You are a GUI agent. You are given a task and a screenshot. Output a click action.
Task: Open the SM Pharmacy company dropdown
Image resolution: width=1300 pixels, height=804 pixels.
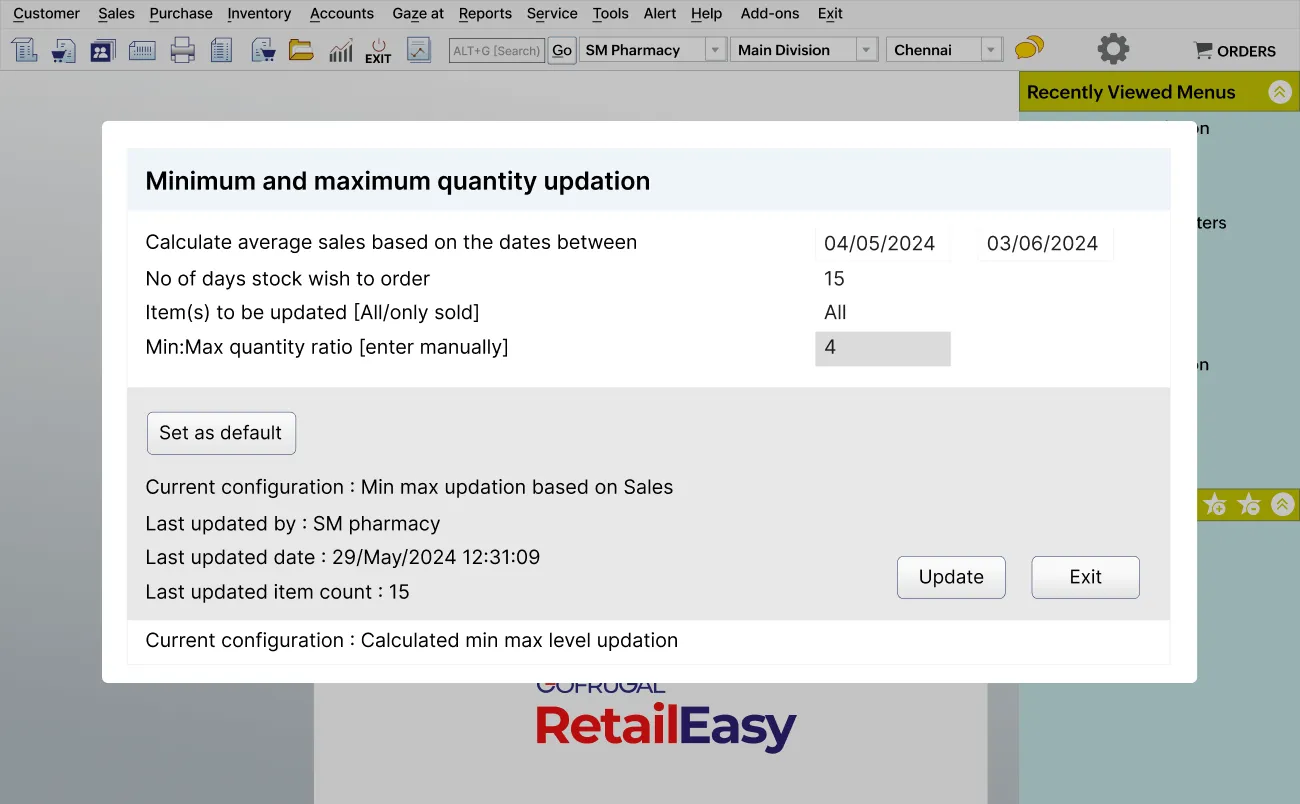click(x=715, y=49)
